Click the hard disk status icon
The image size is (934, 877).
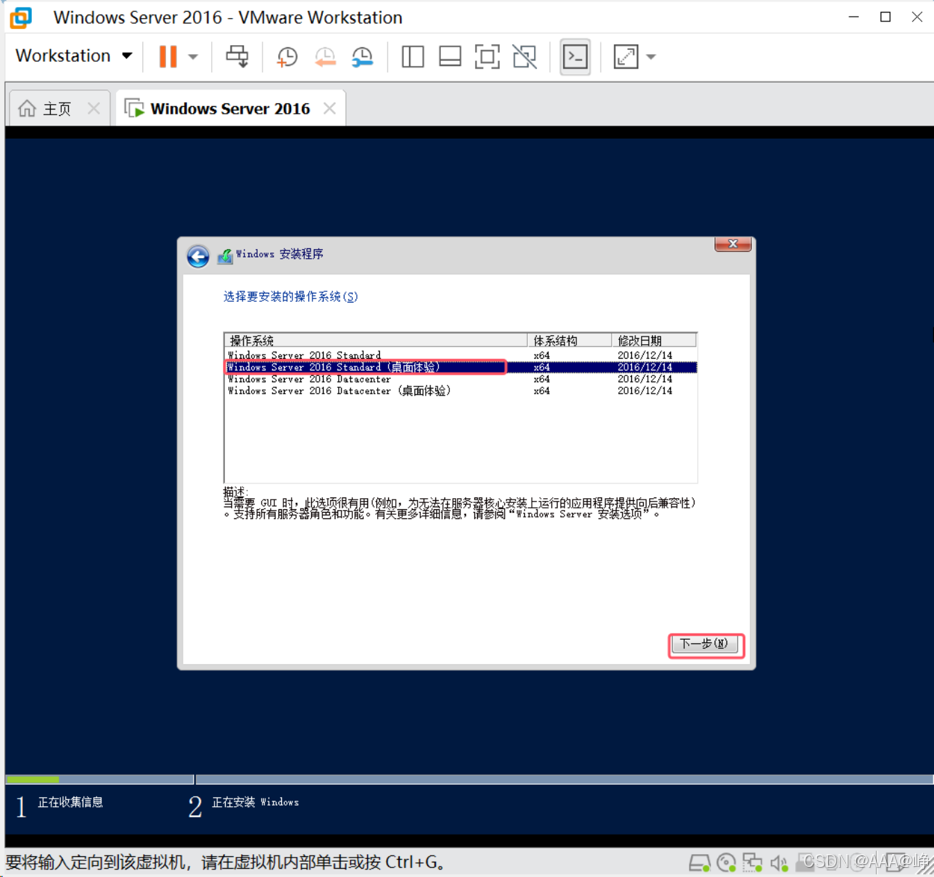pos(699,862)
